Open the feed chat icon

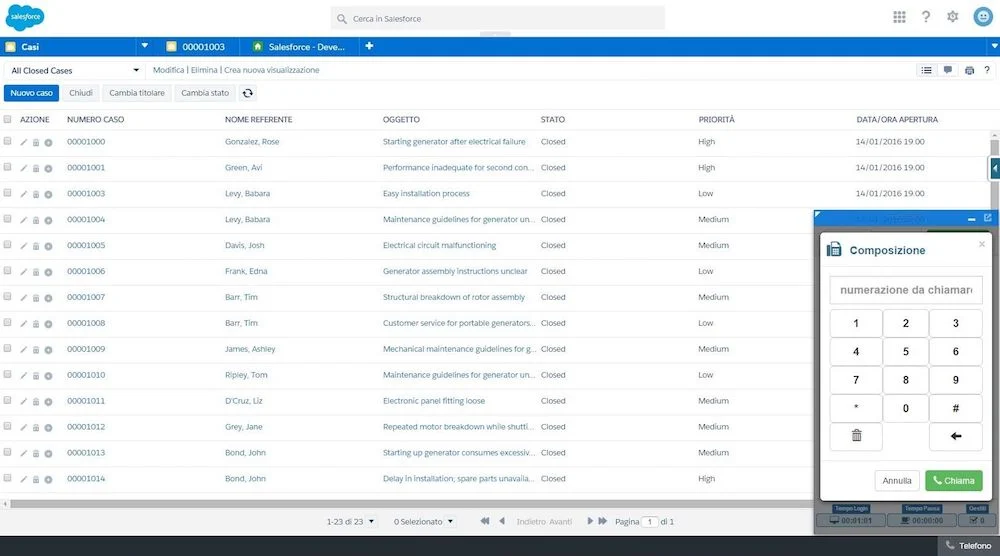(x=948, y=70)
